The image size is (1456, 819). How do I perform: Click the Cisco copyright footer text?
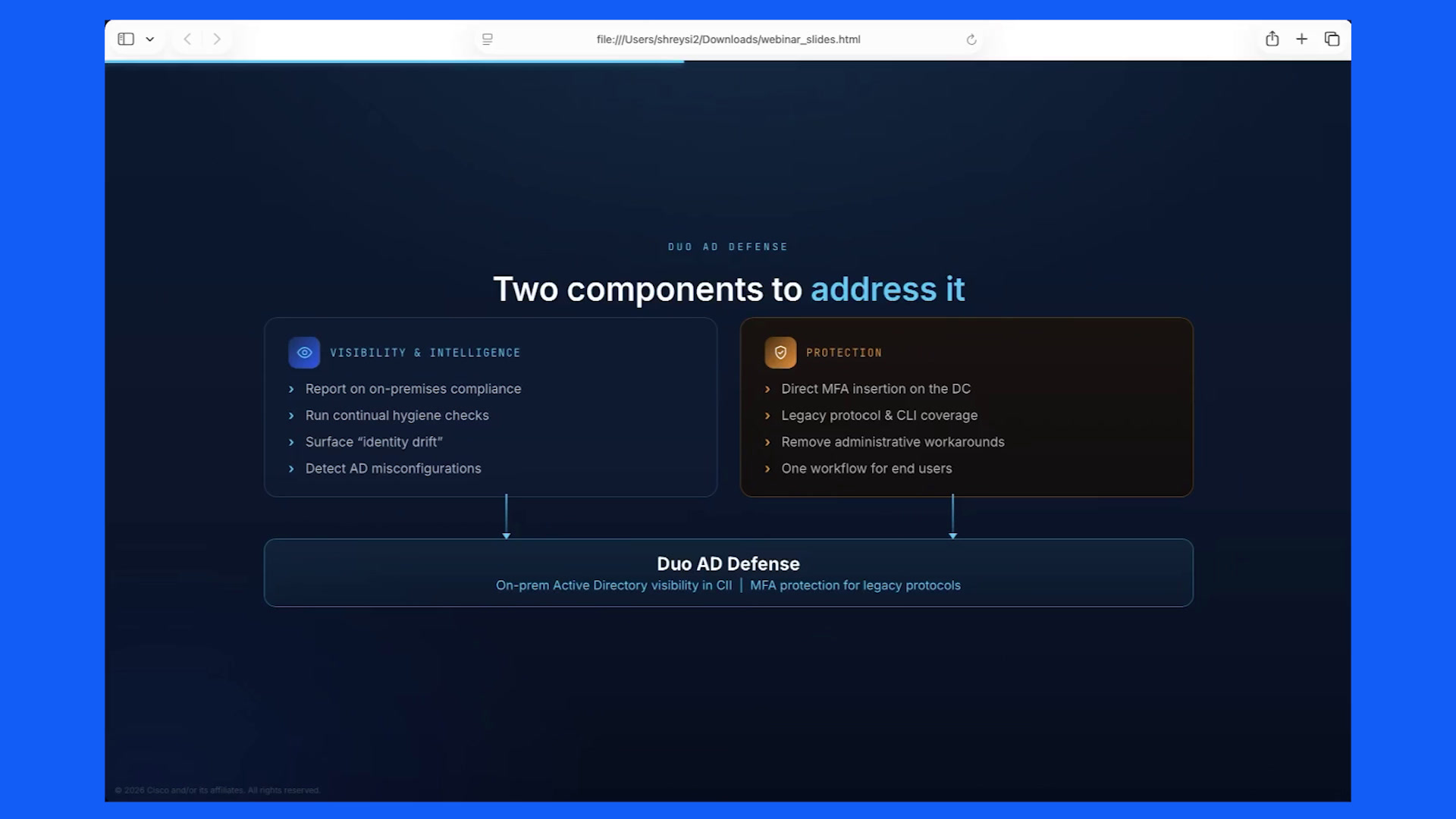pos(218,790)
